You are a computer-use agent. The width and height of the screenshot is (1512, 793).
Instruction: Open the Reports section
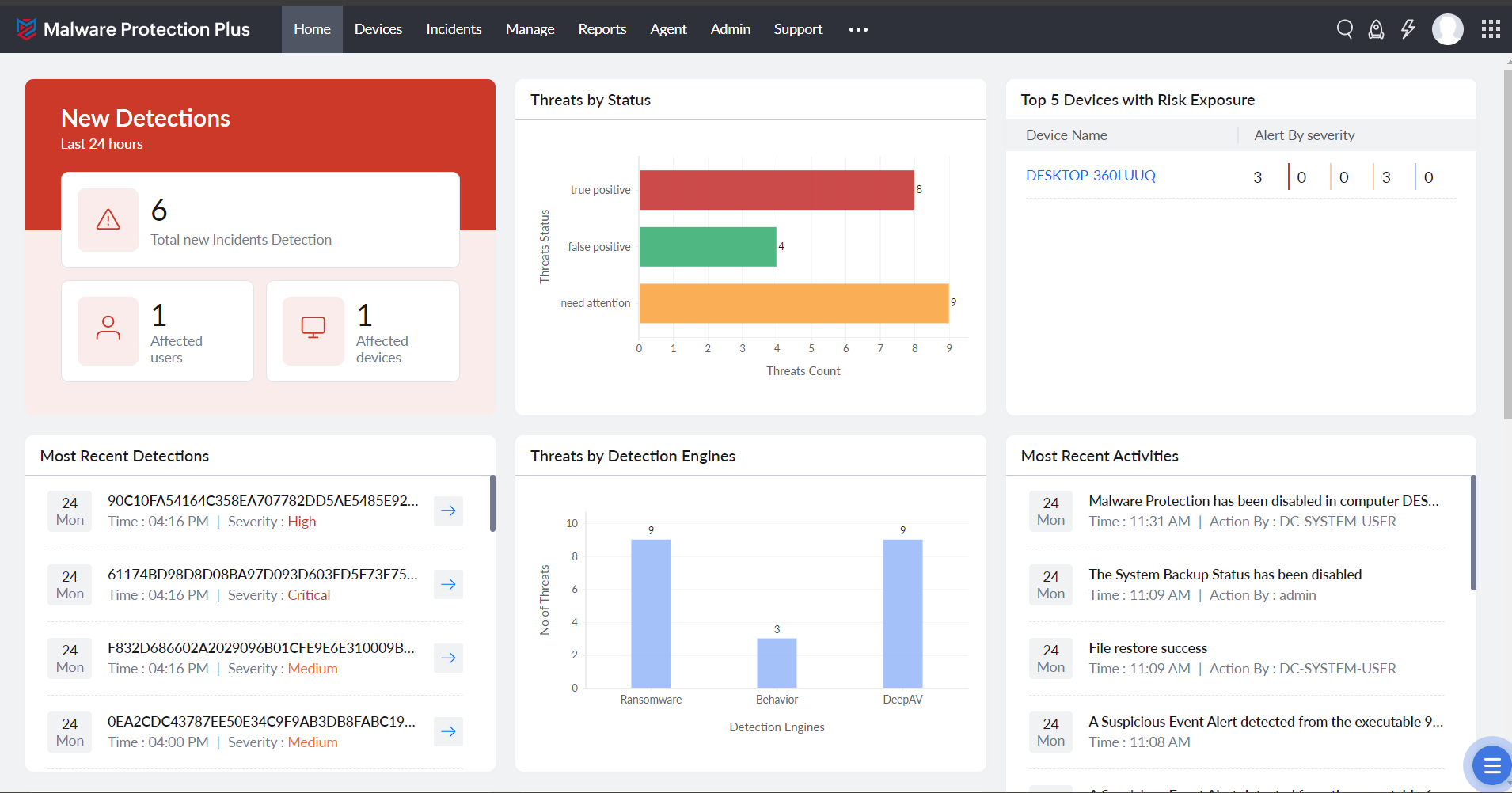pos(602,28)
